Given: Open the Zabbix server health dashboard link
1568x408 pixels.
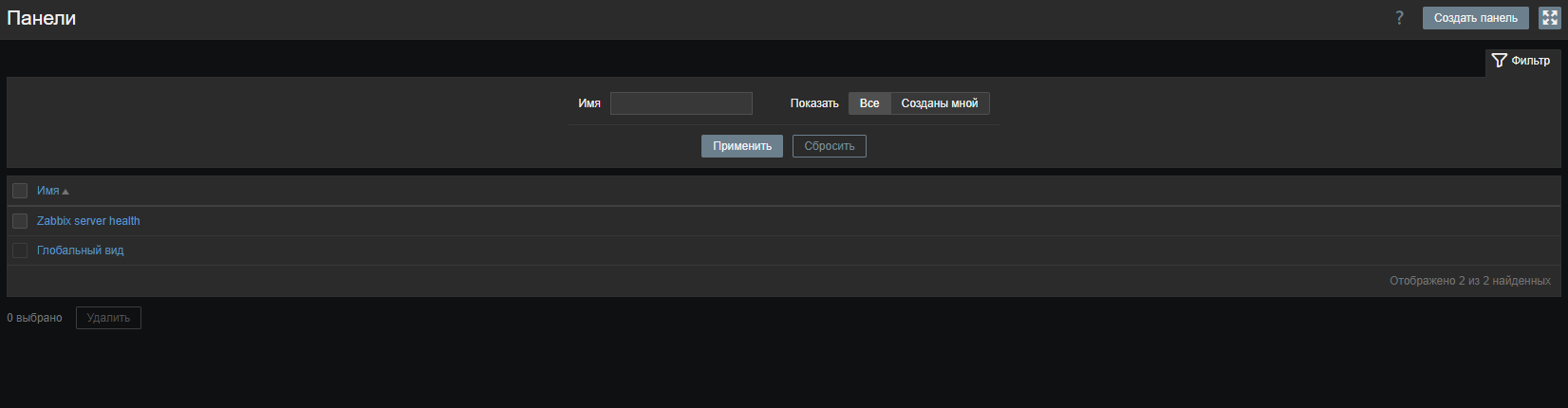Looking at the screenshot, I should point(88,221).
